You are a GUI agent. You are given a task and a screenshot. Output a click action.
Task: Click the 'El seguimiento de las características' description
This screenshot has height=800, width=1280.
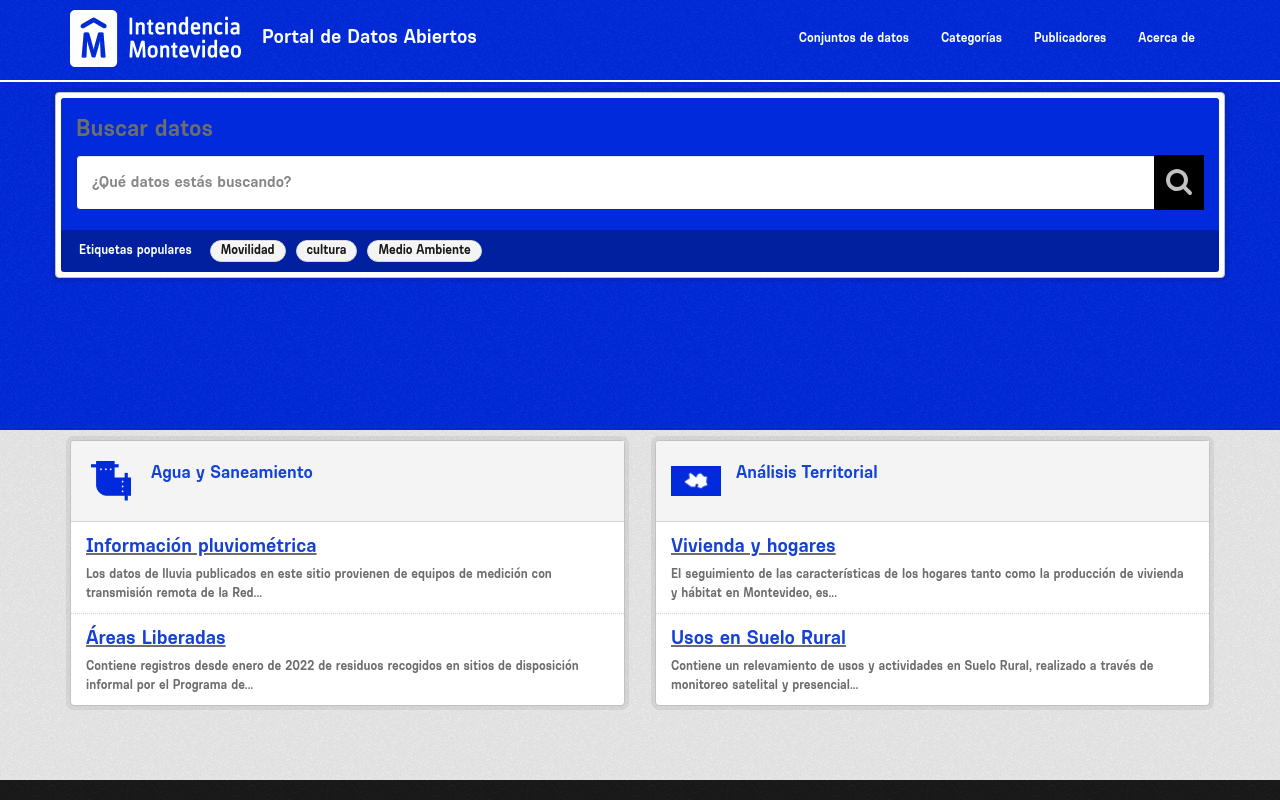(x=927, y=583)
